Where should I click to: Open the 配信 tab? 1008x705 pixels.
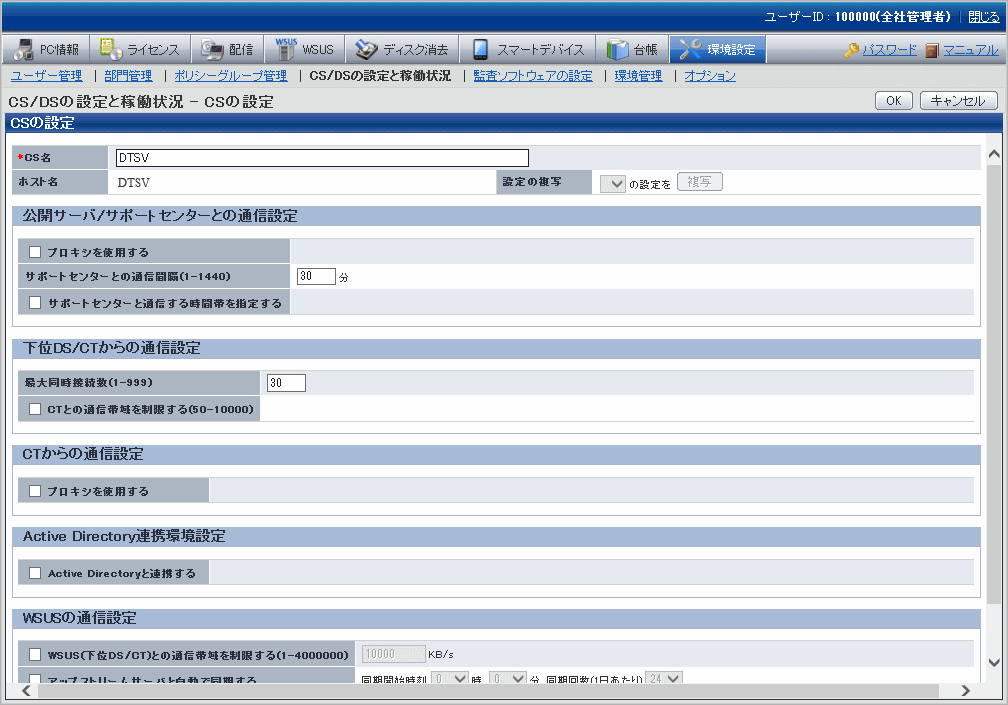[228, 49]
